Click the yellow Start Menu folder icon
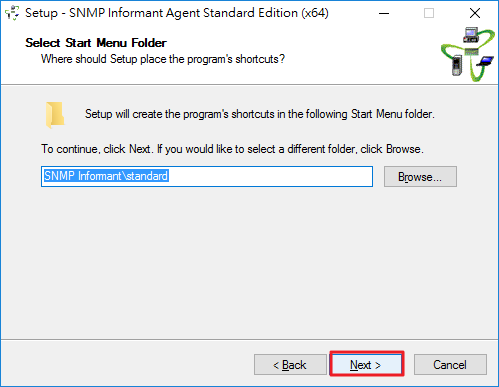The height and width of the screenshot is (387, 499). coord(55,115)
